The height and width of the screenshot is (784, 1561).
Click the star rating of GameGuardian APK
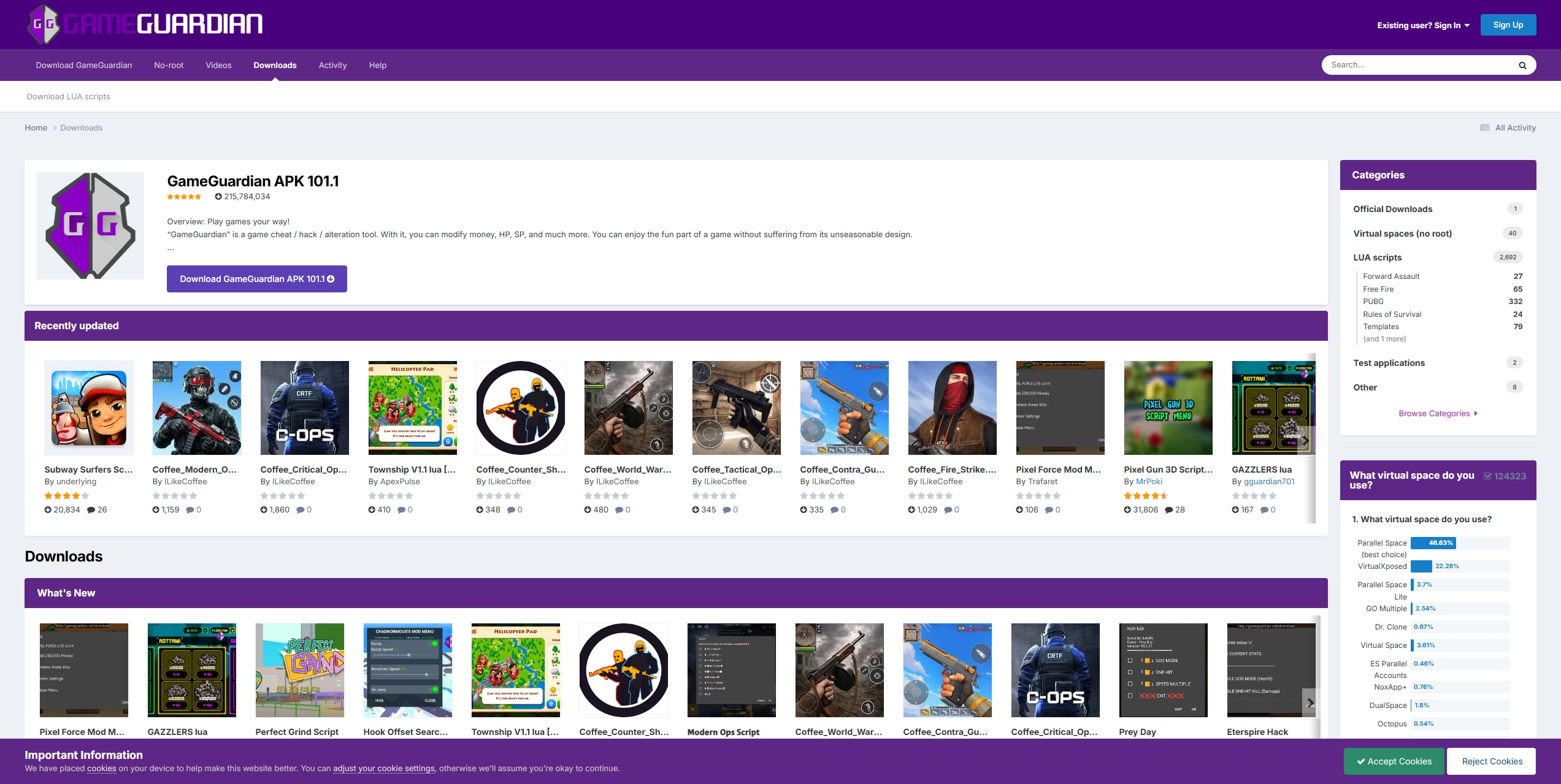pos(184,197)
